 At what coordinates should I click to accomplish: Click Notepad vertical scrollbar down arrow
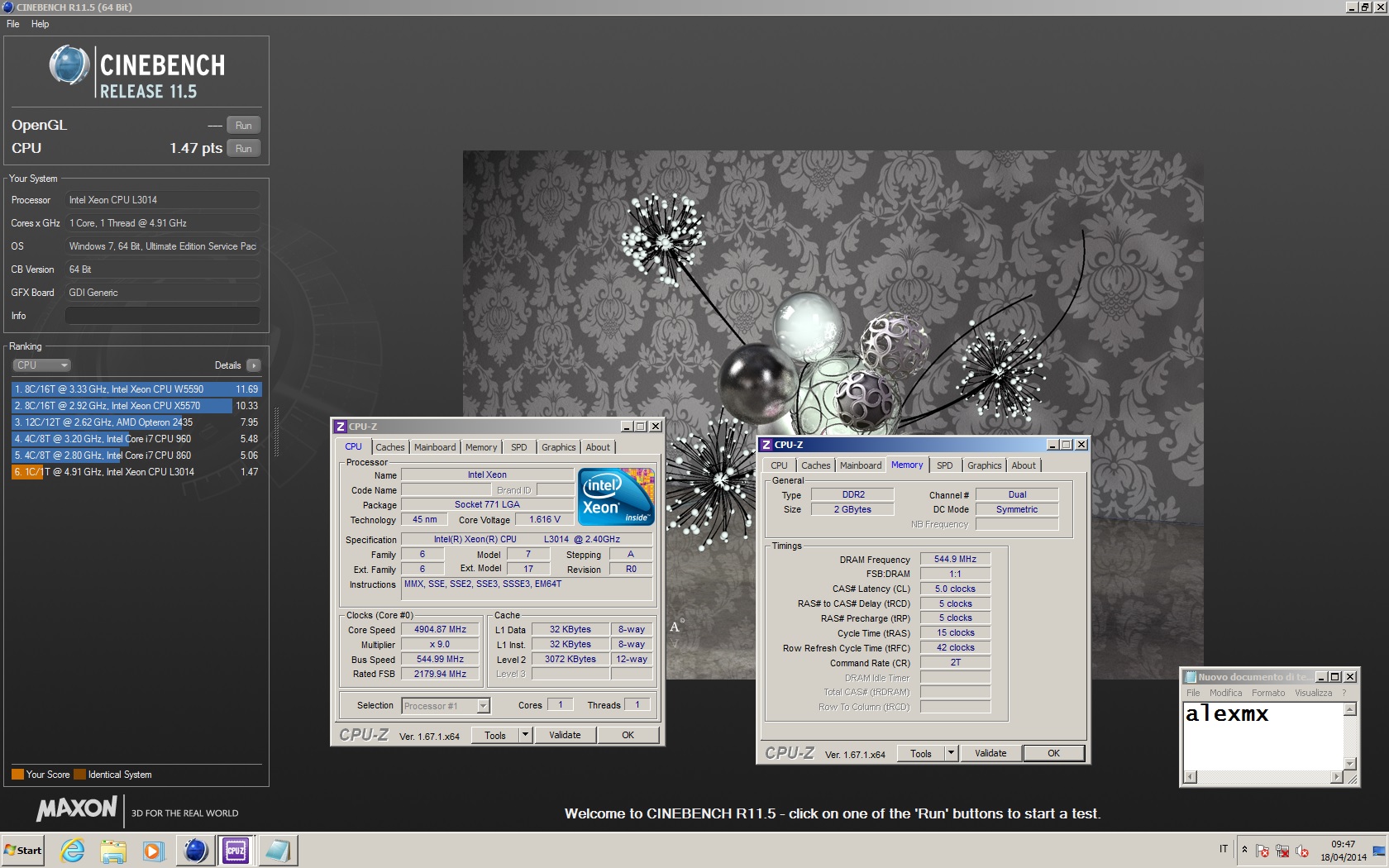point(1350,764)
